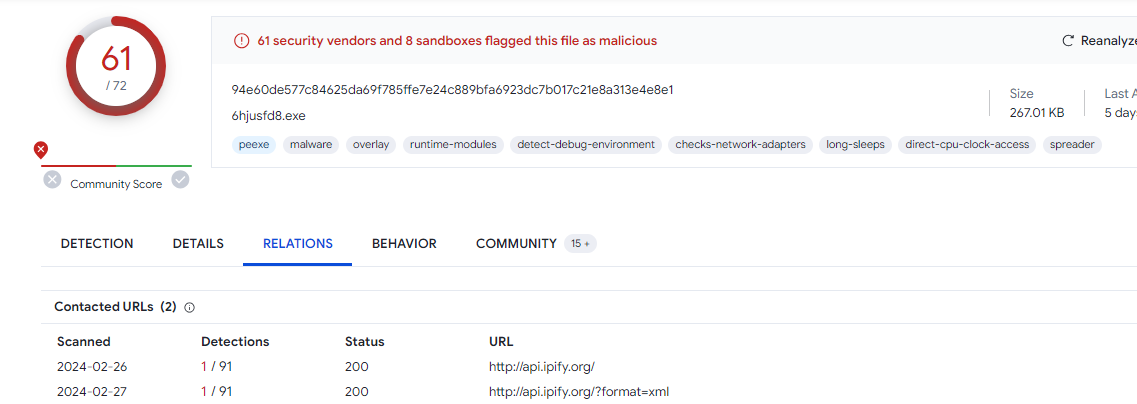Click the peexe tag
The image size is (1137, 404).
coord(255,144)
